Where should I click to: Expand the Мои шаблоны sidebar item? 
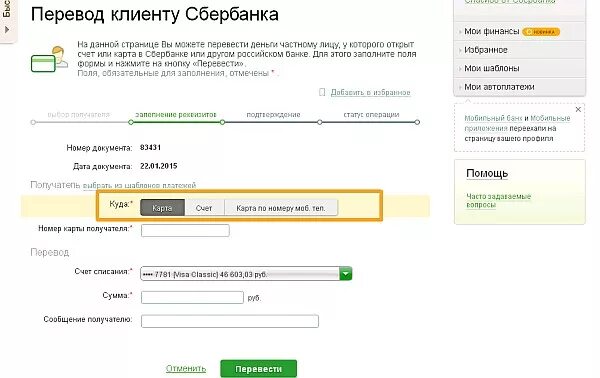[x=492, y=68]
